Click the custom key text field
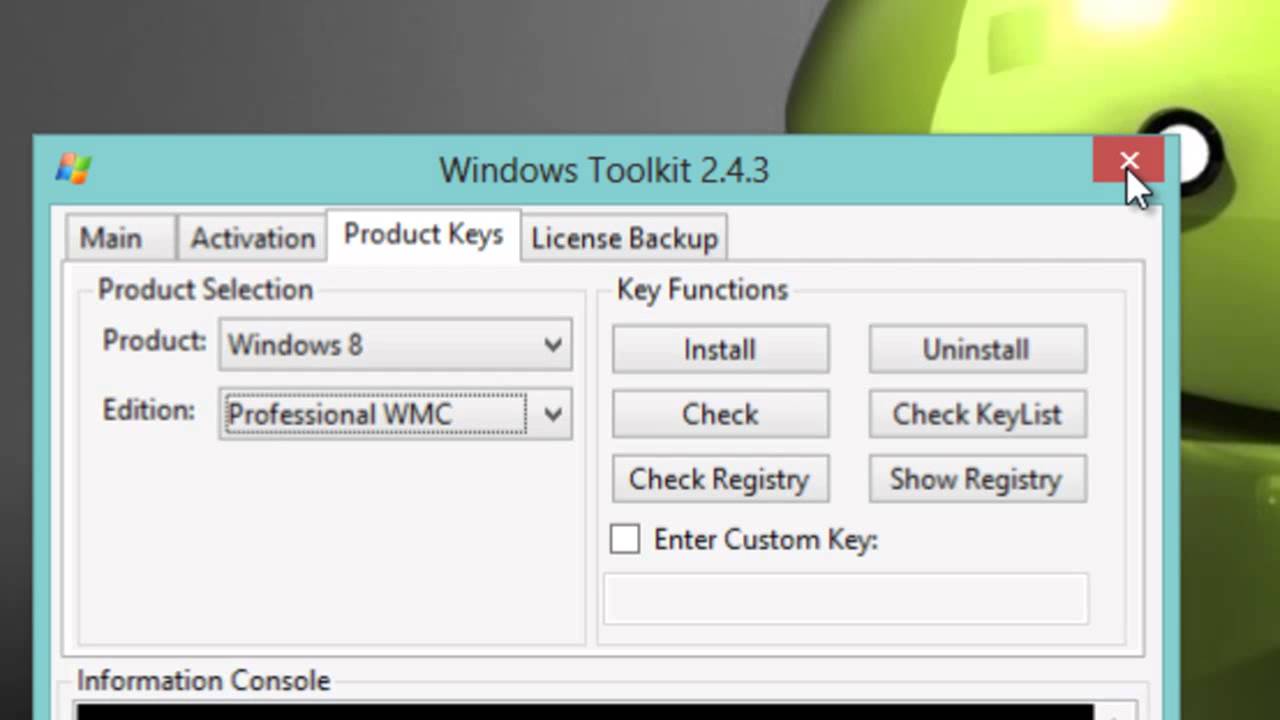 coord(846,598)
